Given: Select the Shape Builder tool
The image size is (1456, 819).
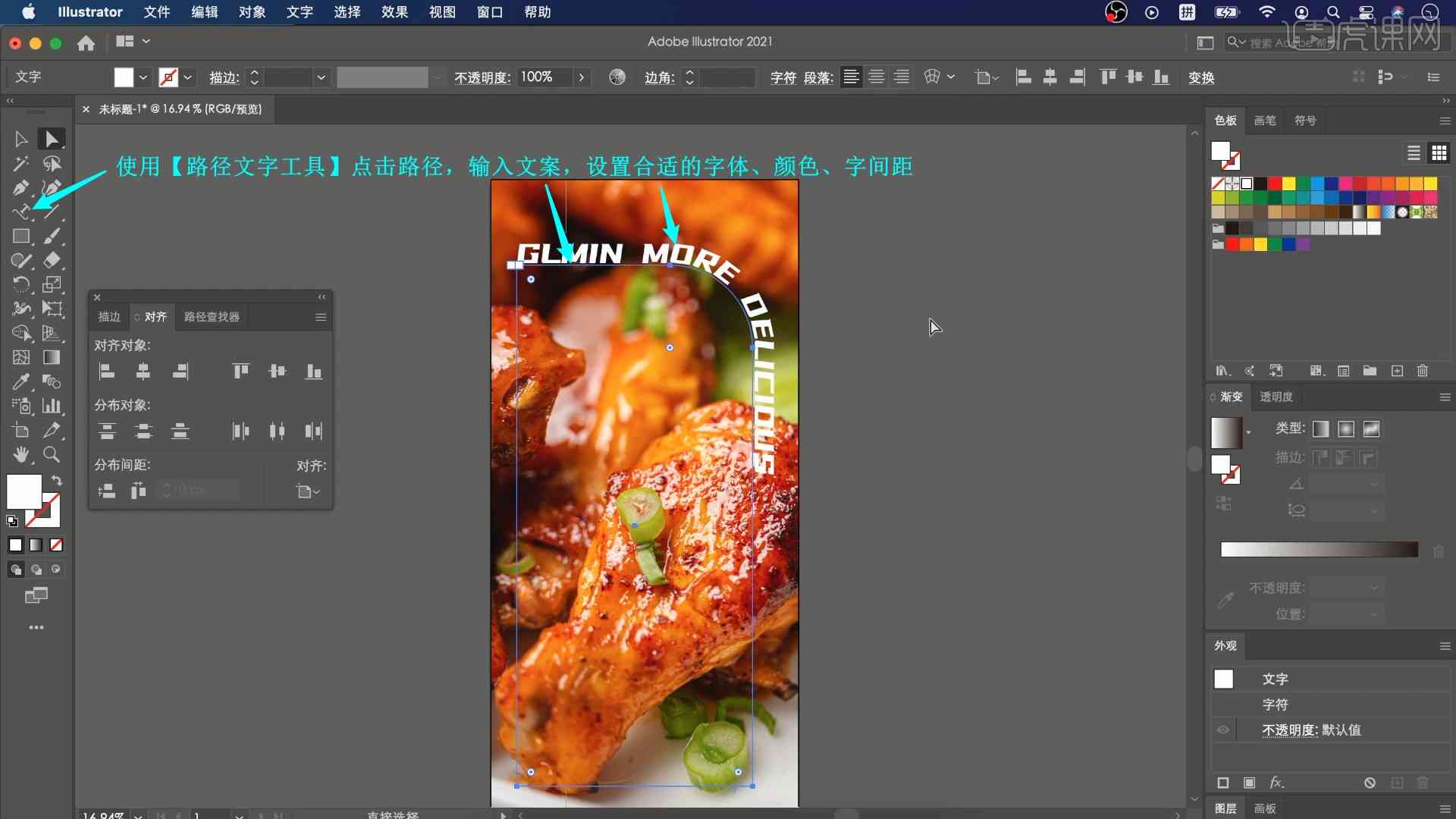Looking at the screenshot, I should click(21, 333).
